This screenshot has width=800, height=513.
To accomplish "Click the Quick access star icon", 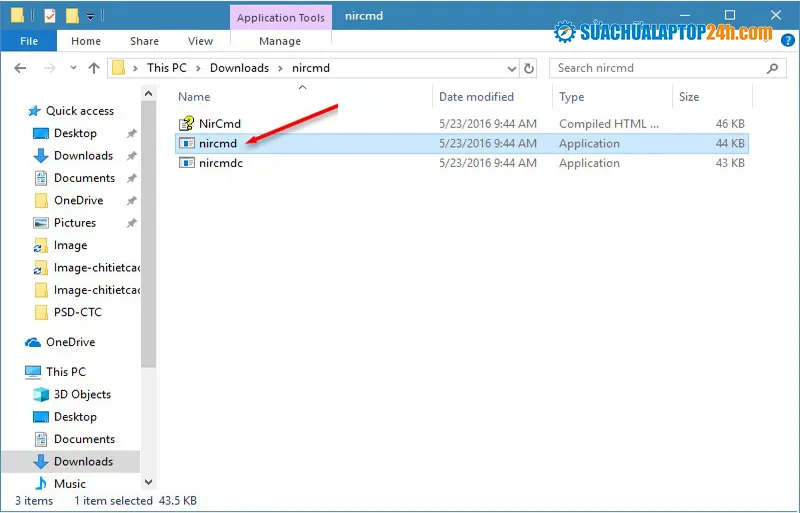I will tap(34, 111).
